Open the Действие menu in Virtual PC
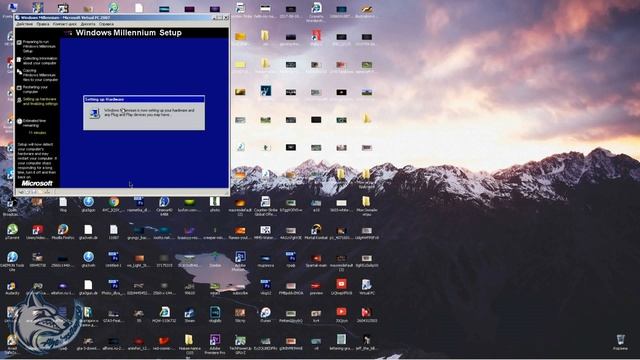Image resolution: width=640 pixels, height=360 pixels. pos(24,24)
